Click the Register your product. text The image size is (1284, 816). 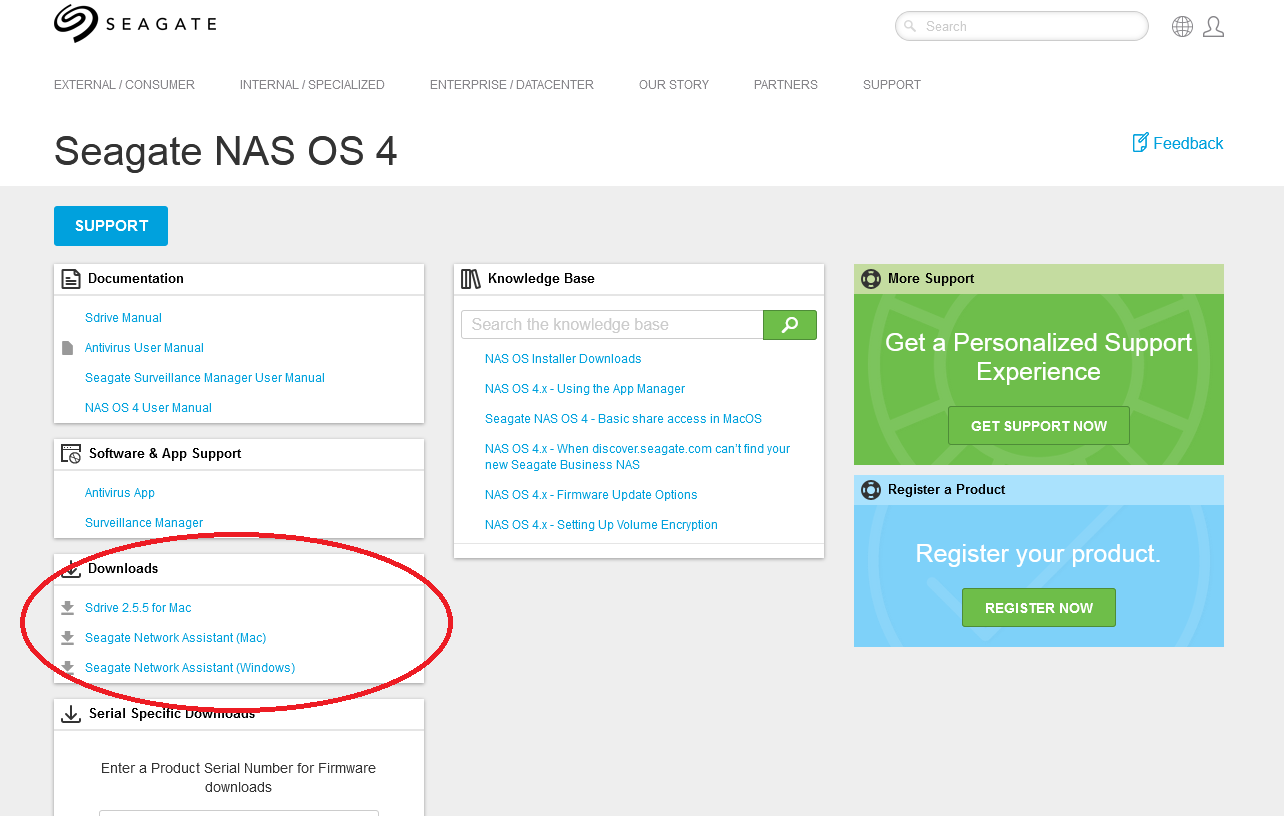point(1039,554)
